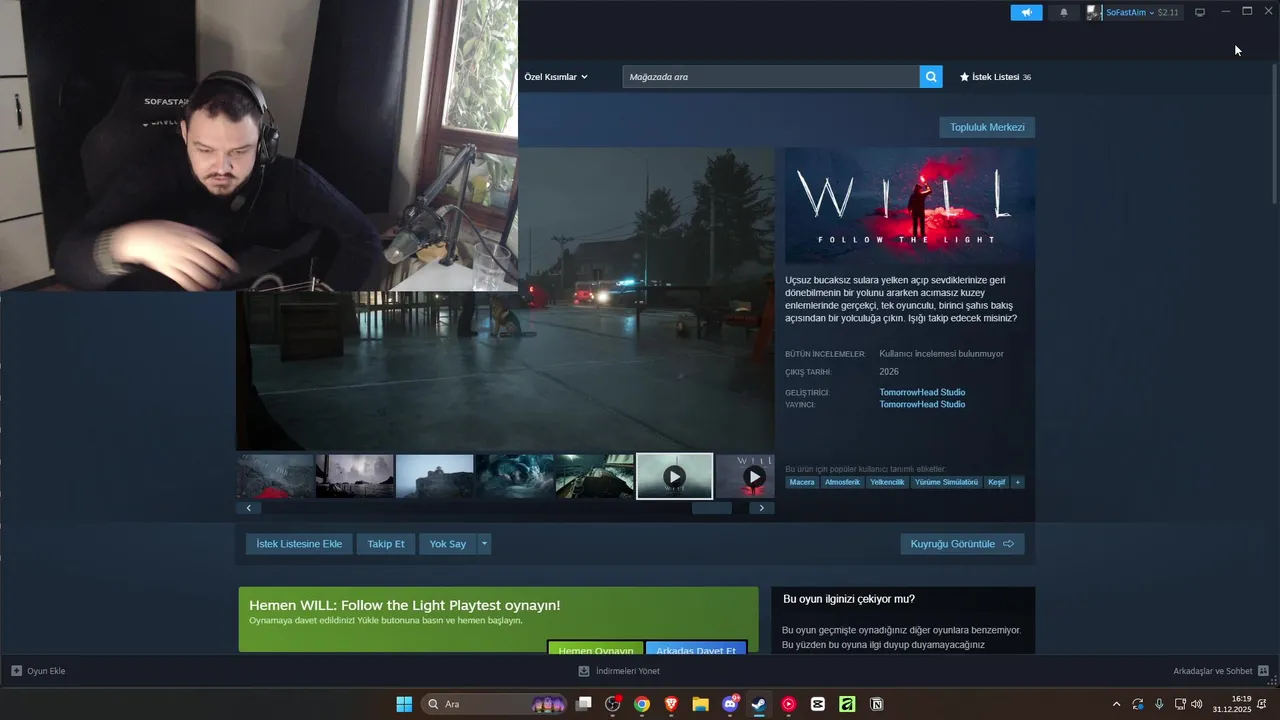Open Steam notifications bell
Screen dimensions: 1280x720
click(1064, 12)
